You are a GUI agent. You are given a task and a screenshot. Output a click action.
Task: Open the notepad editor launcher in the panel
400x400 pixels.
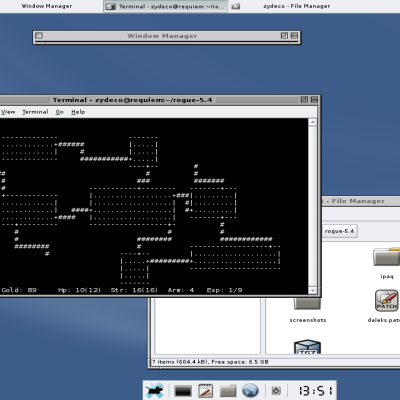[x=205, y=391]
